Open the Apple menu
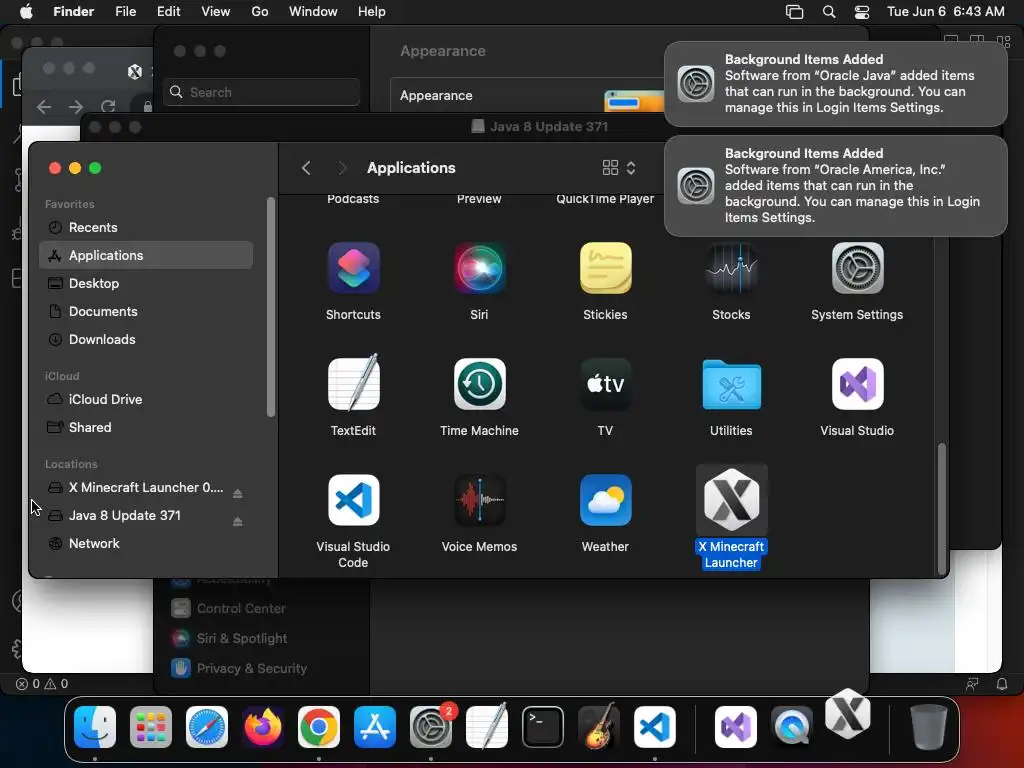1024x768 pixels. [26, 11]
